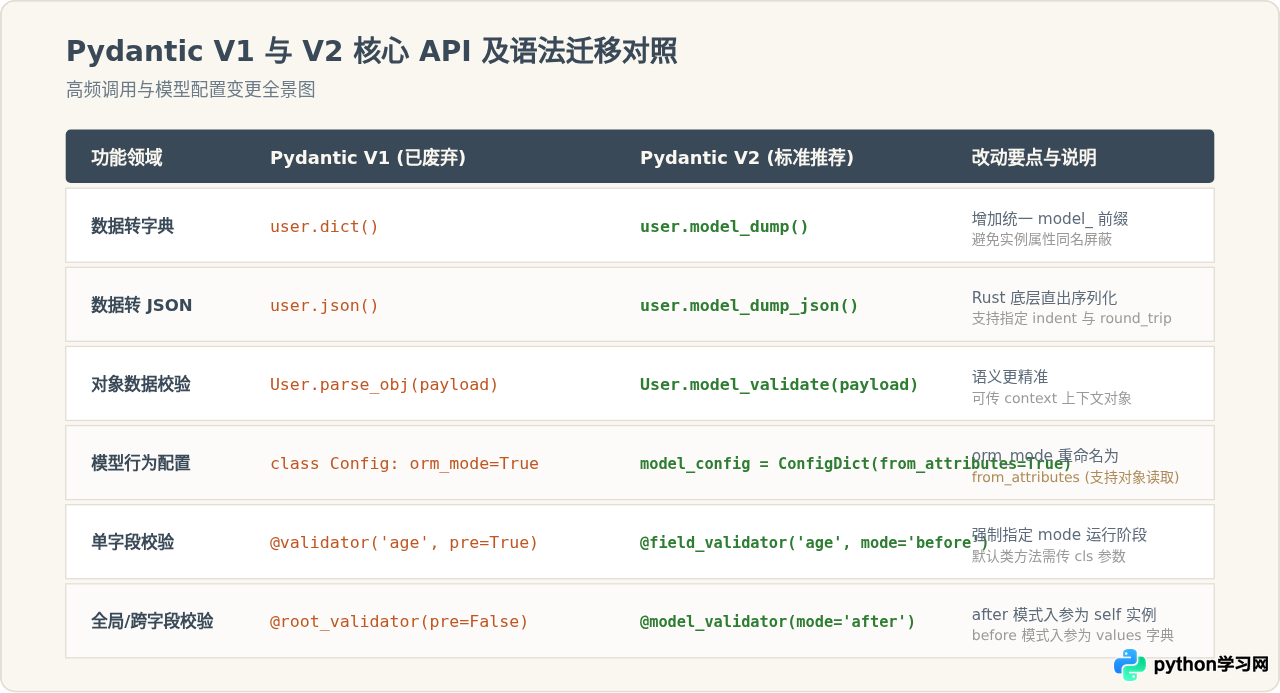Click the note '避免实例属性同名屏蔽'
1280x693 pixels.
coord(1042,240)
